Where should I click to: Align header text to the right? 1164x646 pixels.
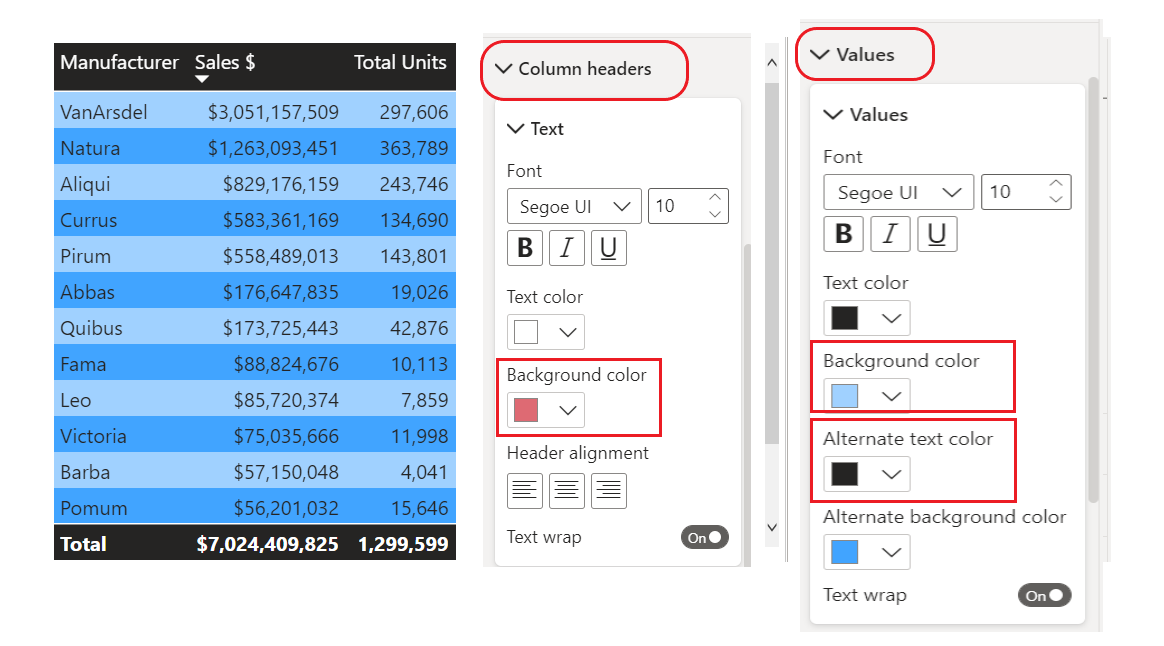(609, 491)
